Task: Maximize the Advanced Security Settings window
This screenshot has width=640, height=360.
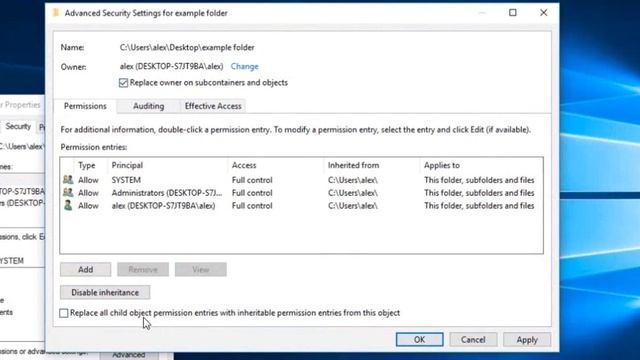Action: [513, 13]
